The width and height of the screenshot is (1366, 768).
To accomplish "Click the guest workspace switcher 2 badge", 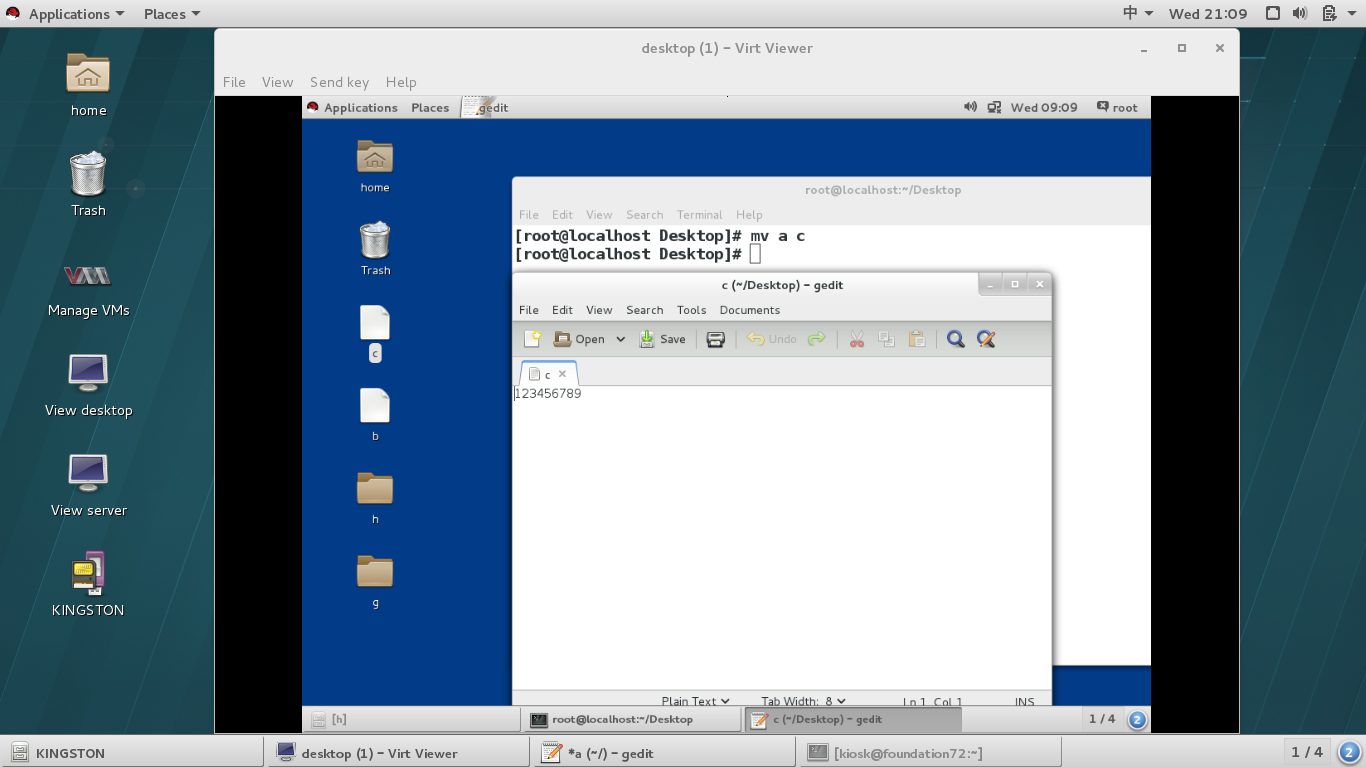I will pyautogui.click(x=1137, y=719).
